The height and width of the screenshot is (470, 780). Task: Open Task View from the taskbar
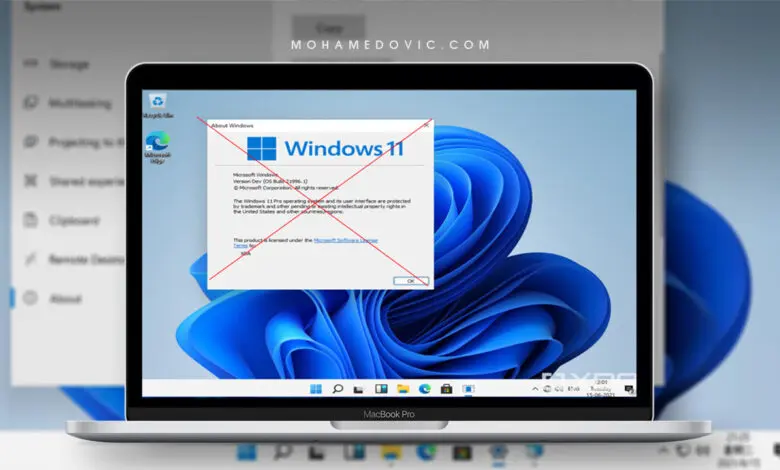click(359, 388)
